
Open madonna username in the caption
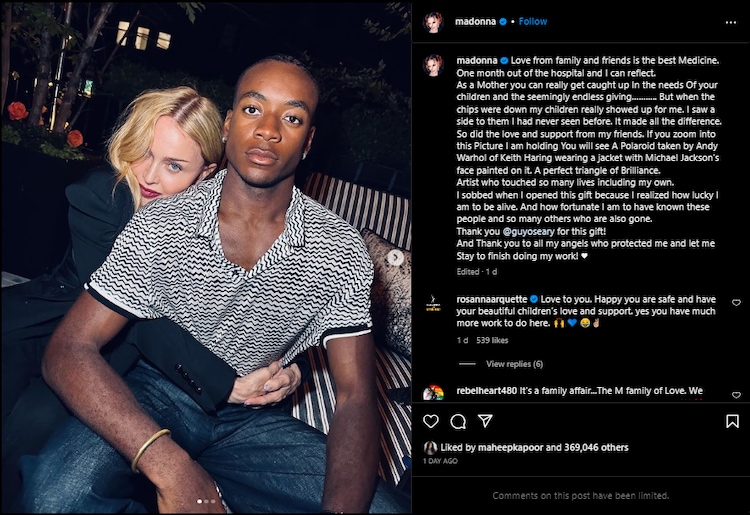click(477, 60)
